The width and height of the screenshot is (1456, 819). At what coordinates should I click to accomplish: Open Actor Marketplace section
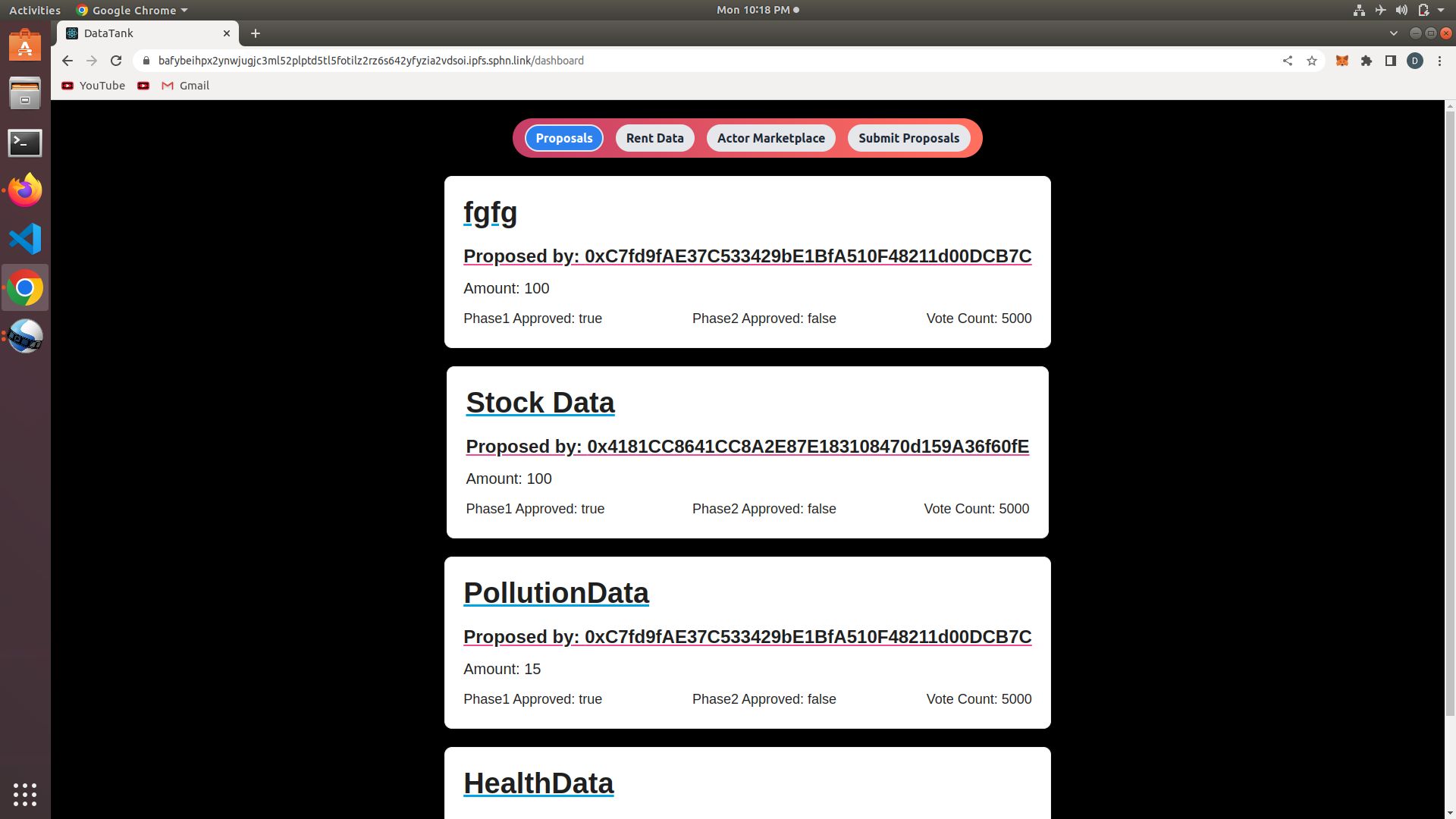click(771, 137)
